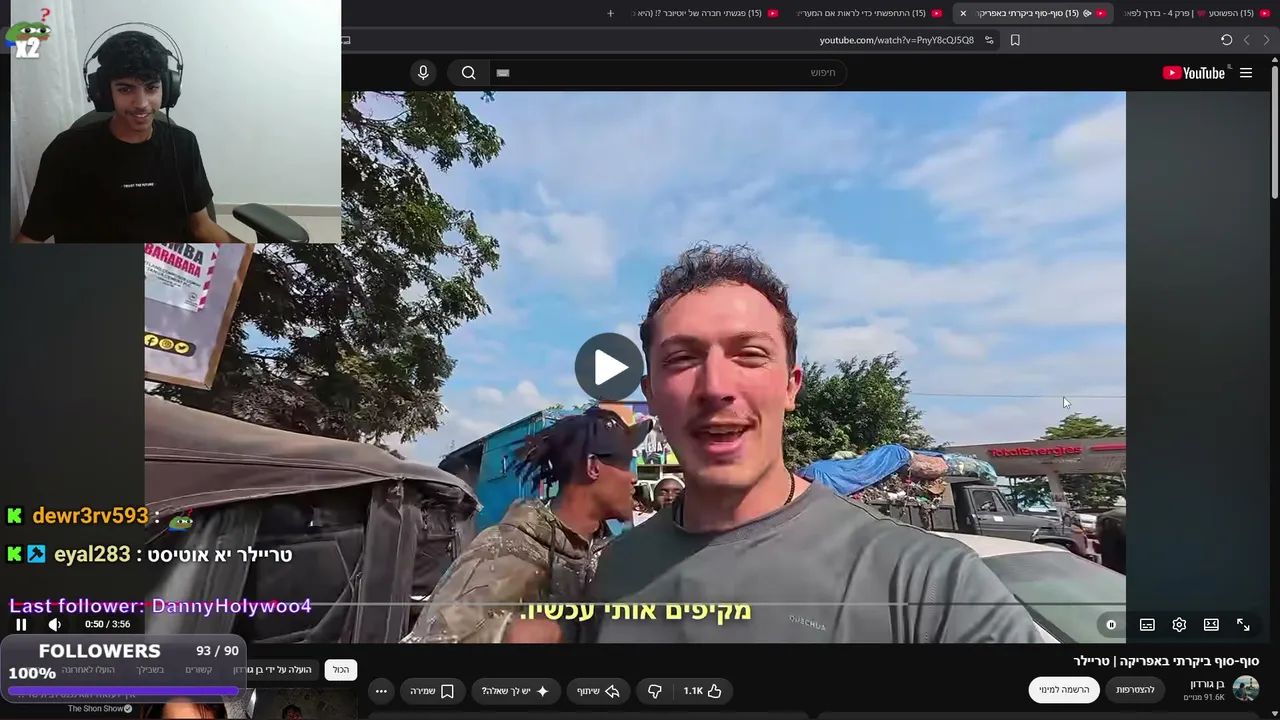This screenshot has height=720, width=1280.
Task: Switch to the פרק 4 - בדרך browser tab
Action: pos(1195,13)
